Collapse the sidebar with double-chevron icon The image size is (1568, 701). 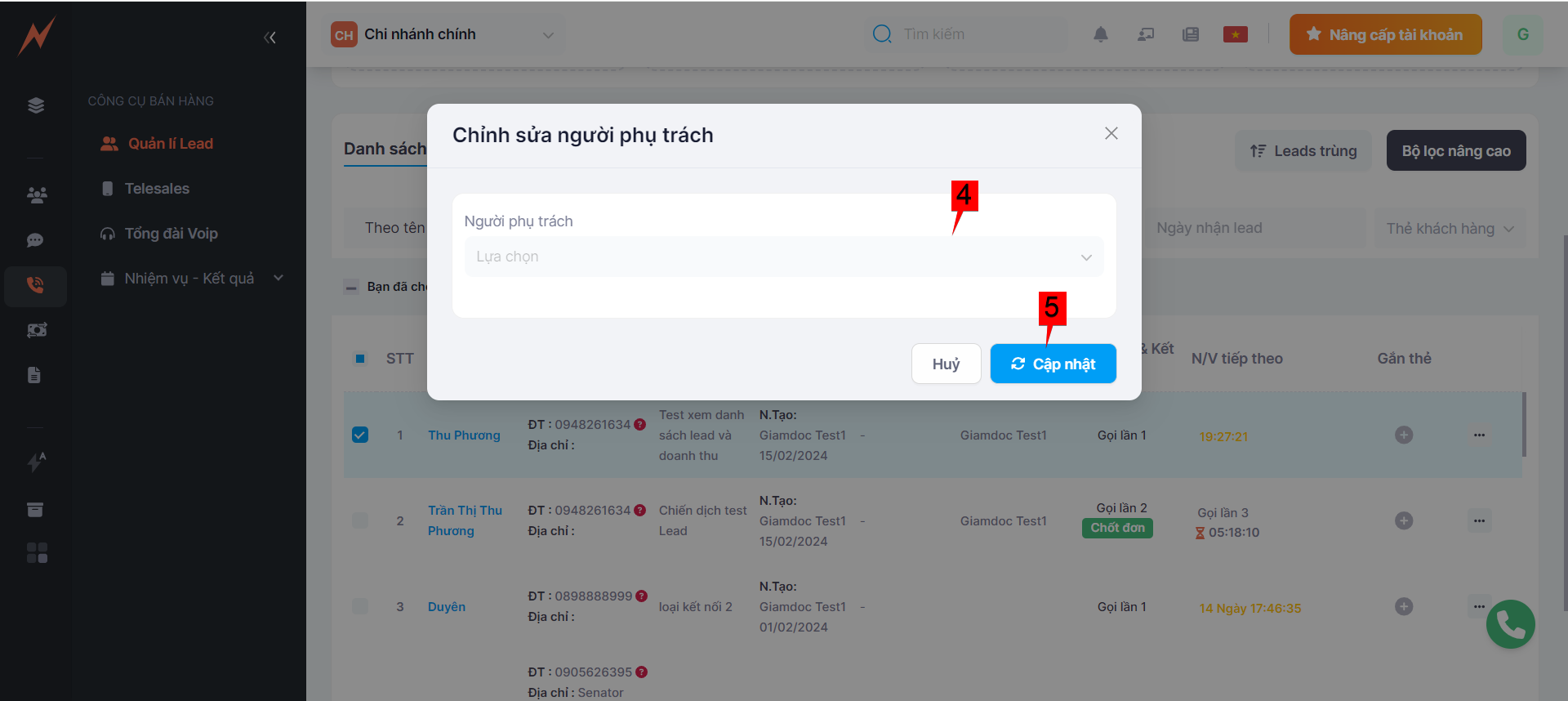[x=269, y=38]
